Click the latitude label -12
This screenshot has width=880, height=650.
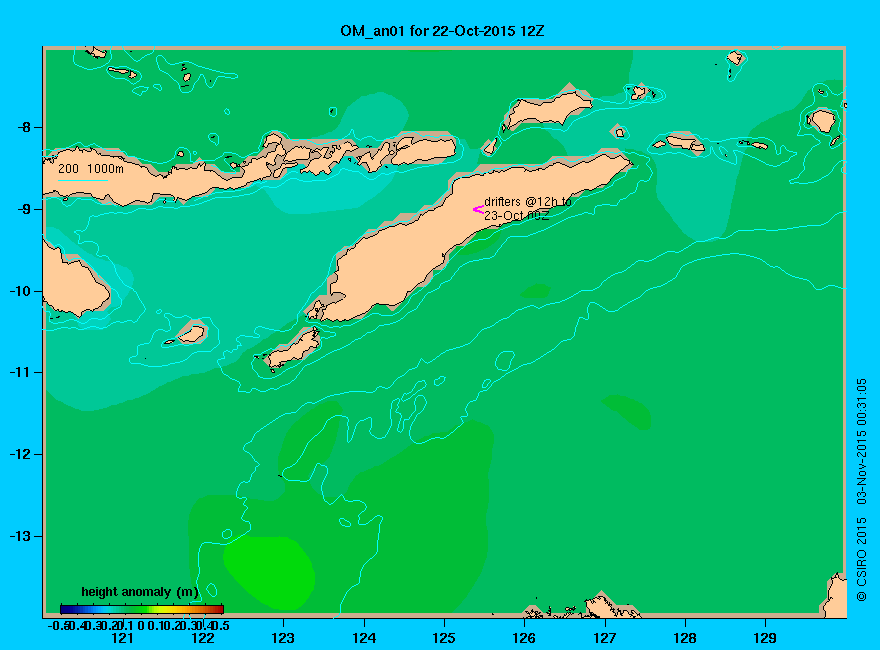20,454
